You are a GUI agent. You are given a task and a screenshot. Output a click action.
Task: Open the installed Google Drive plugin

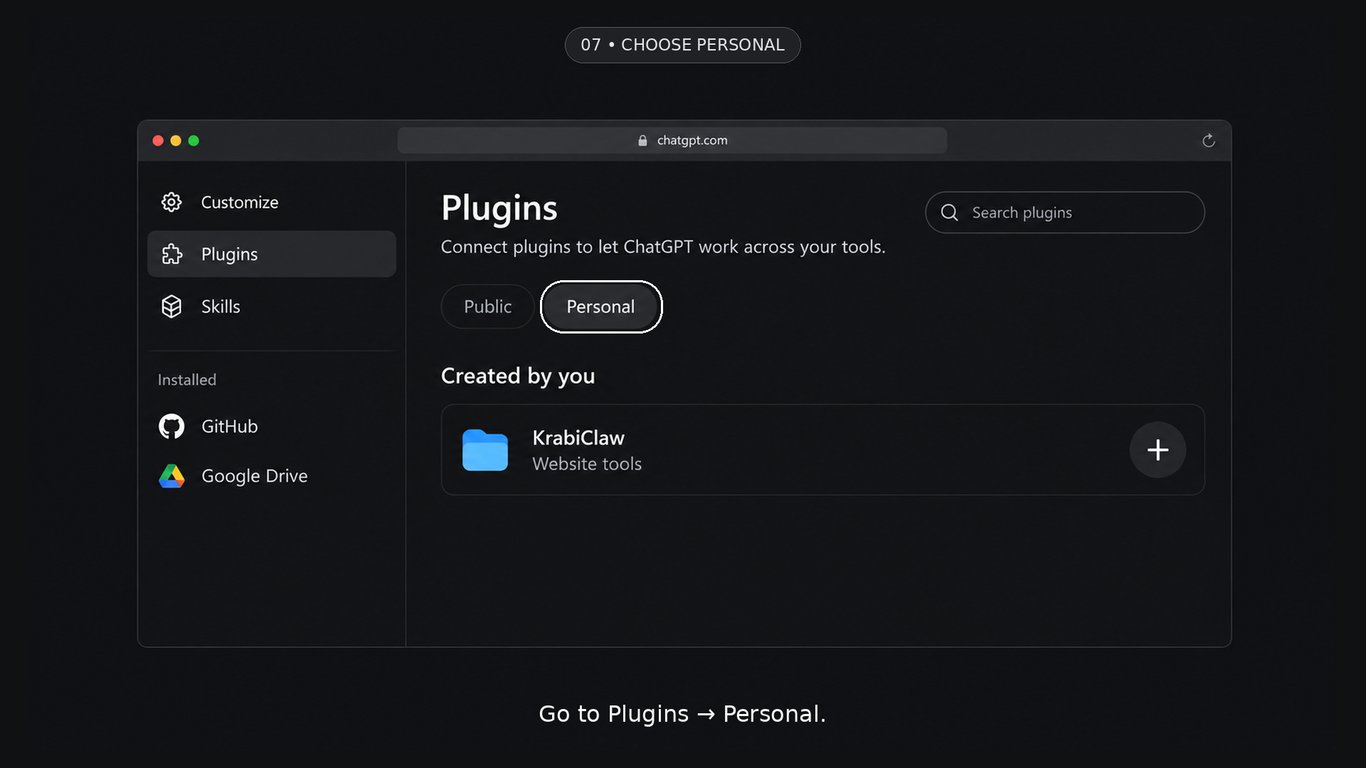[272, 476]
